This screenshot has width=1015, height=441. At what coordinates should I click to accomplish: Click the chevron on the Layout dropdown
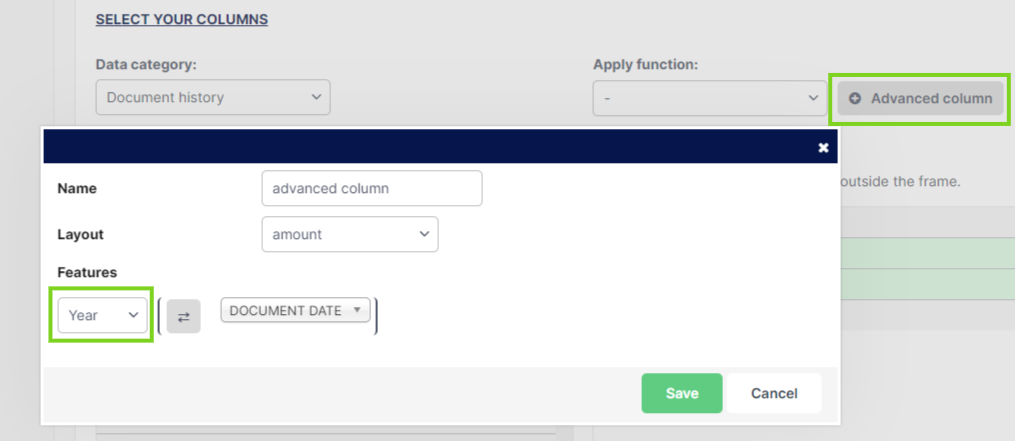[x=424, y=234]
